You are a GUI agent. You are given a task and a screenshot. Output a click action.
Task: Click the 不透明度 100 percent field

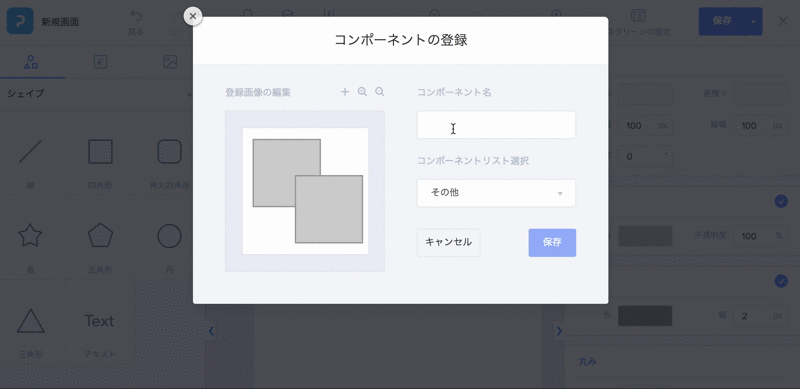click(x=760, y=236)
